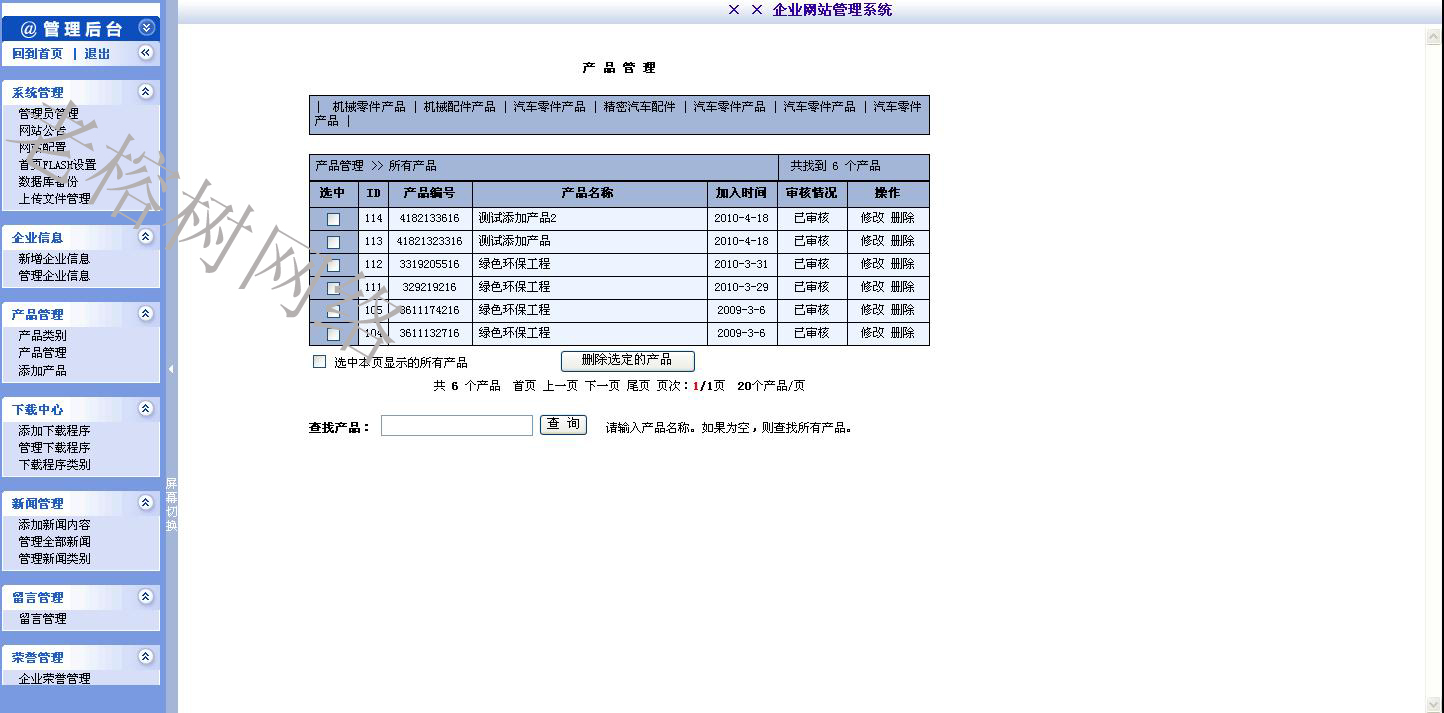
Task: Click the 查询 search button
Action: 563,425
